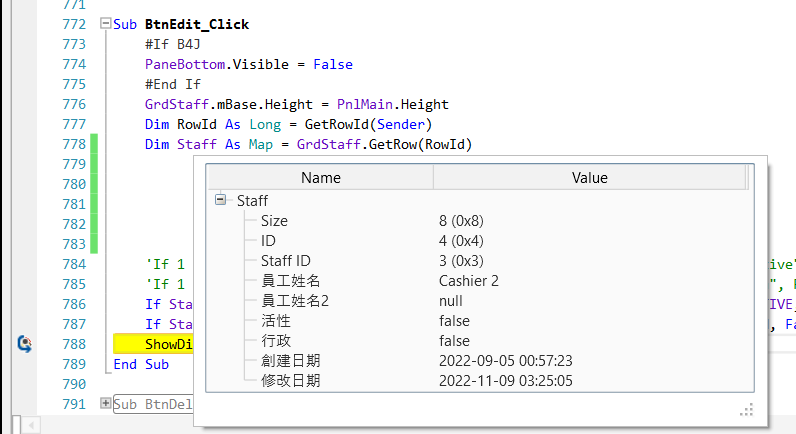The height and width of the screenshot is (434, 796).
Task: Click line number 777 in the gutter
Action: [74, 124]
